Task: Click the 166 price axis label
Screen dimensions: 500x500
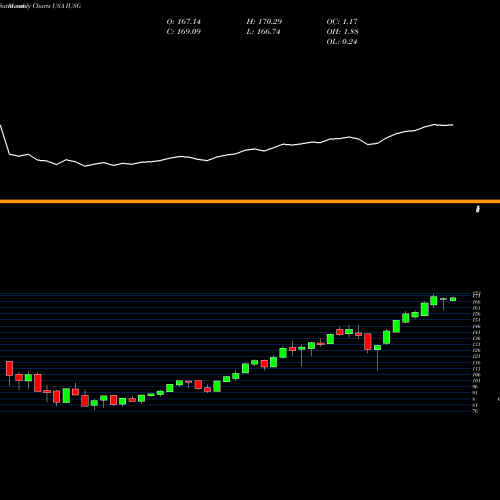Action: point(477,302)
